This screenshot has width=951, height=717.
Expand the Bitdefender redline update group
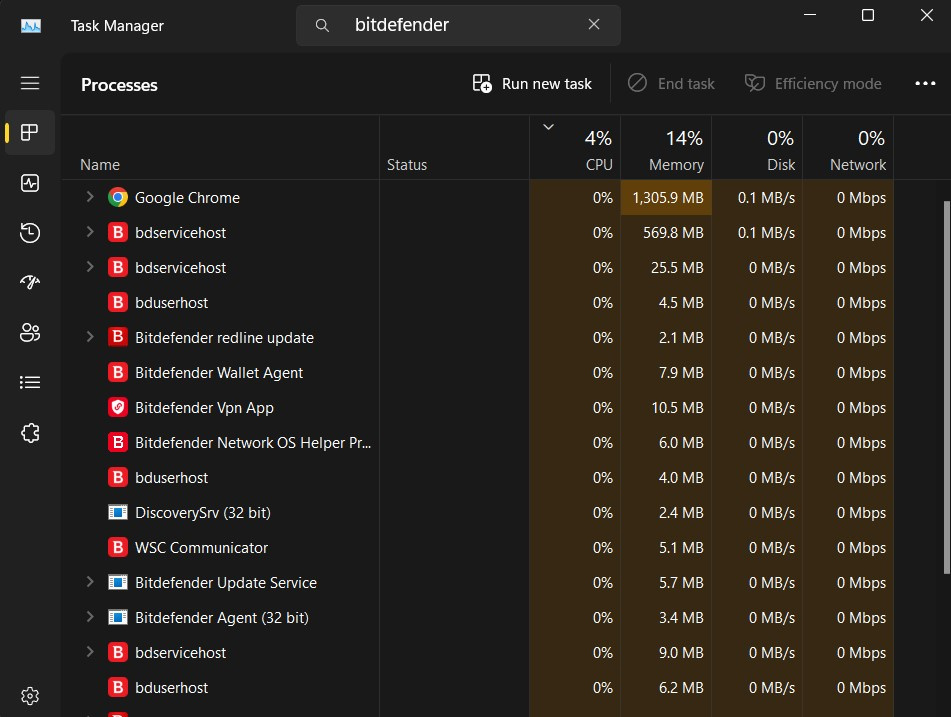90,337
